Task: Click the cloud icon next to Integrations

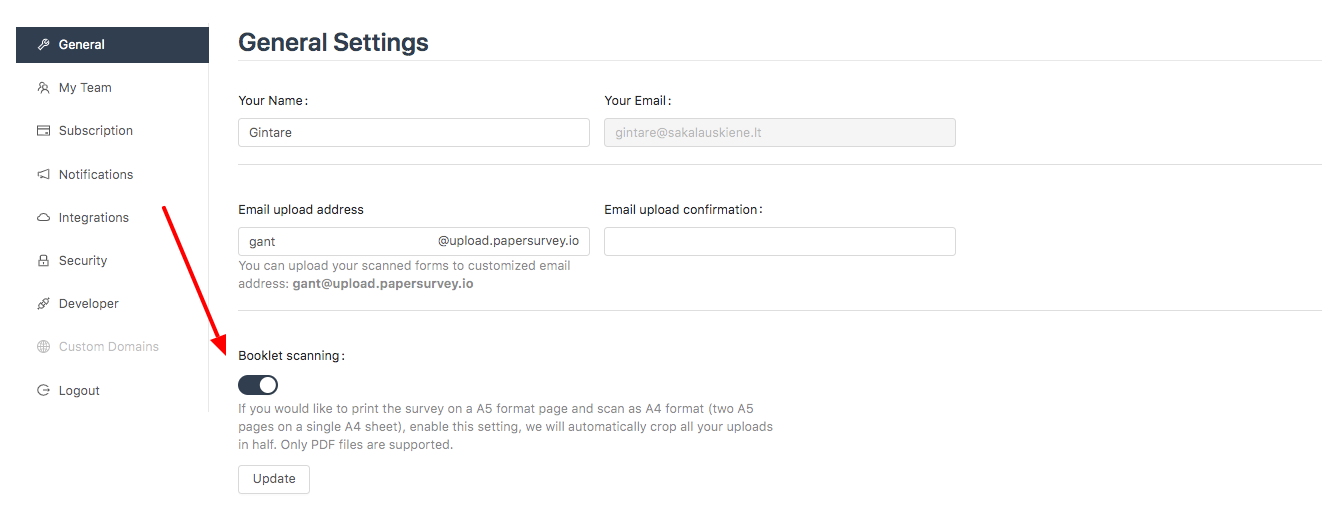Action: point(43,217)
